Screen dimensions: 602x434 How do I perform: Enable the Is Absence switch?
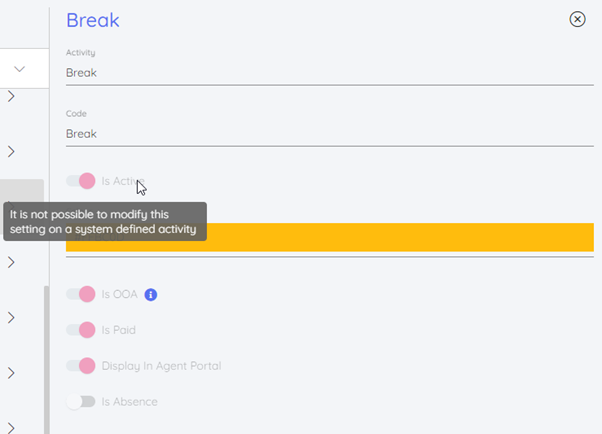[80, 402]
